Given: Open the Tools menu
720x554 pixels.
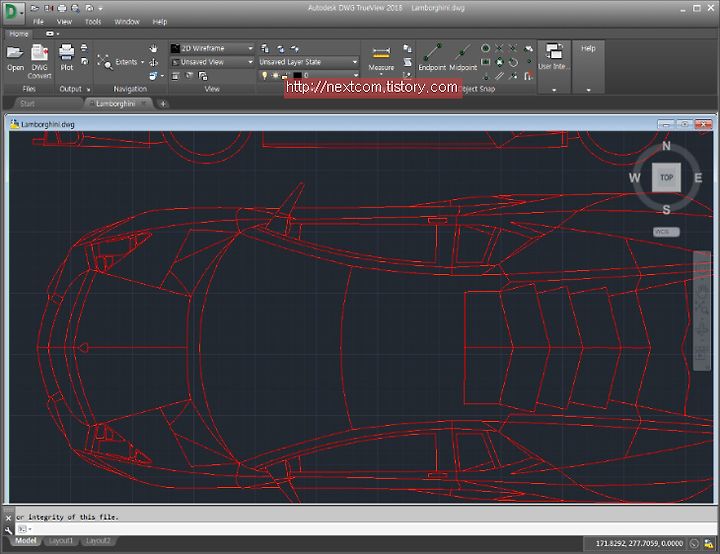Looking at the screenshot, I should click(93, 22).
